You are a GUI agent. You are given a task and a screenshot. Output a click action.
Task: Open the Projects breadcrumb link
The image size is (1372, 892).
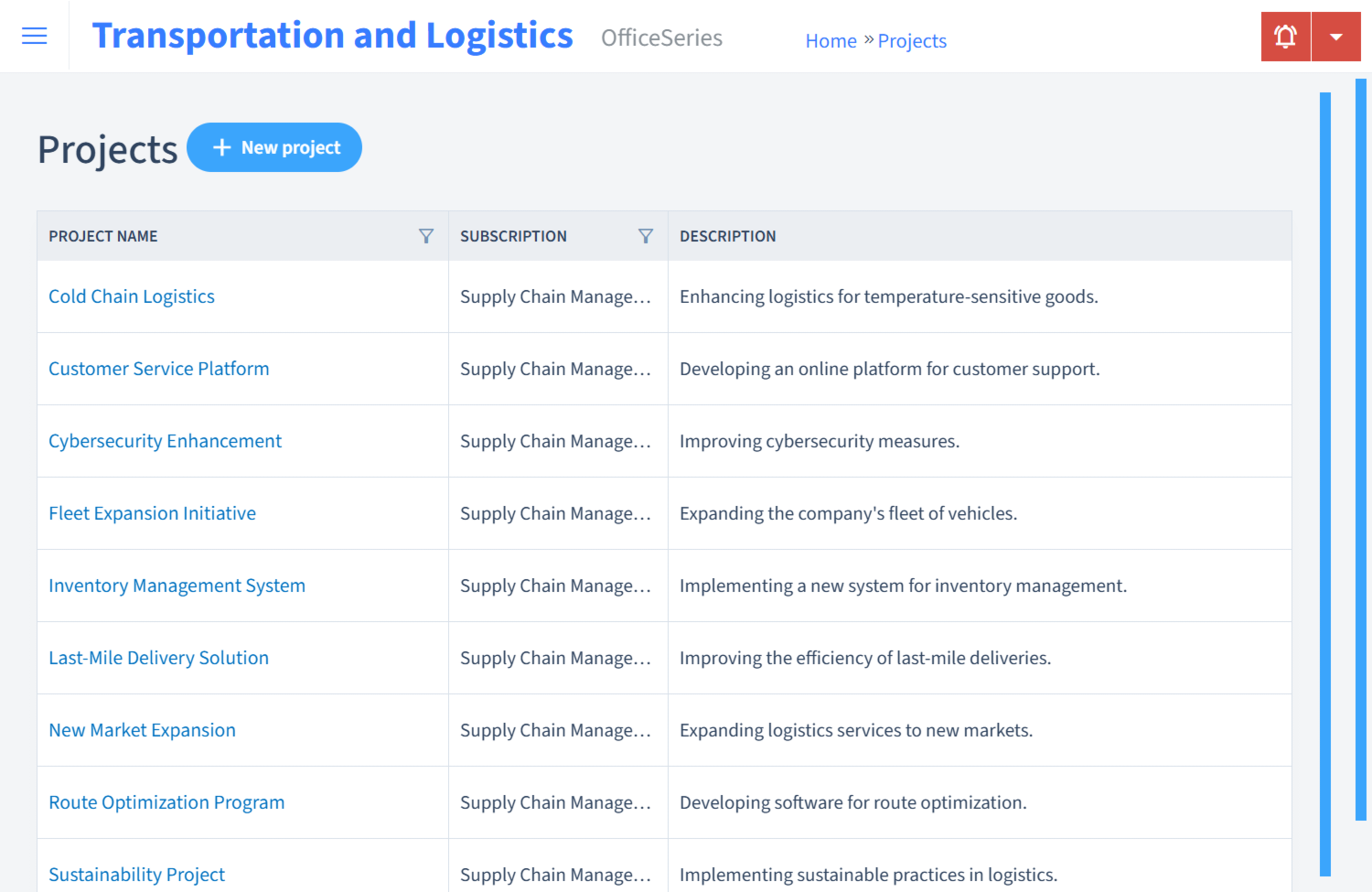coord(912,40)
